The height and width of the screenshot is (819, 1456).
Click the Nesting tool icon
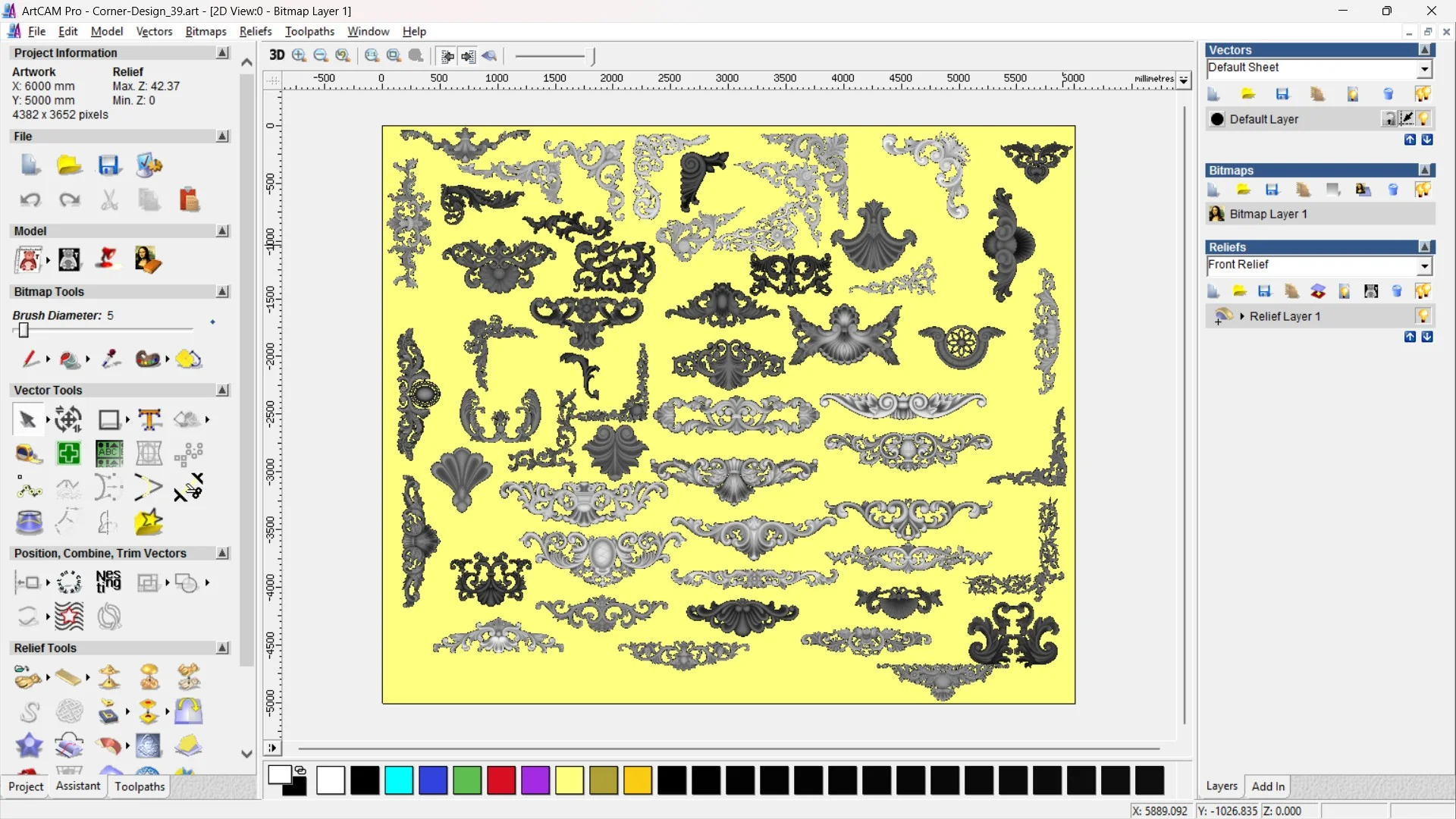(108, 582)
